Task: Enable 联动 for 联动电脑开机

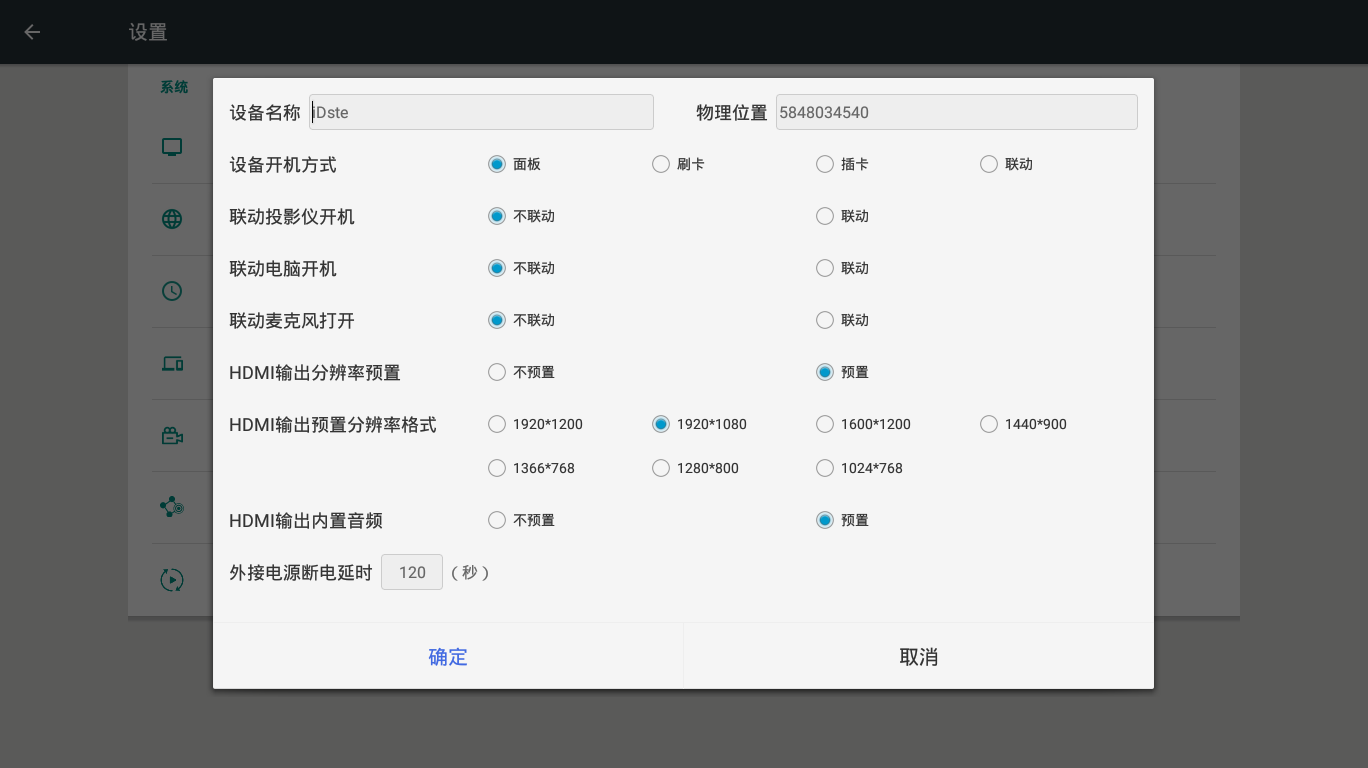Action: coord(825,268)
